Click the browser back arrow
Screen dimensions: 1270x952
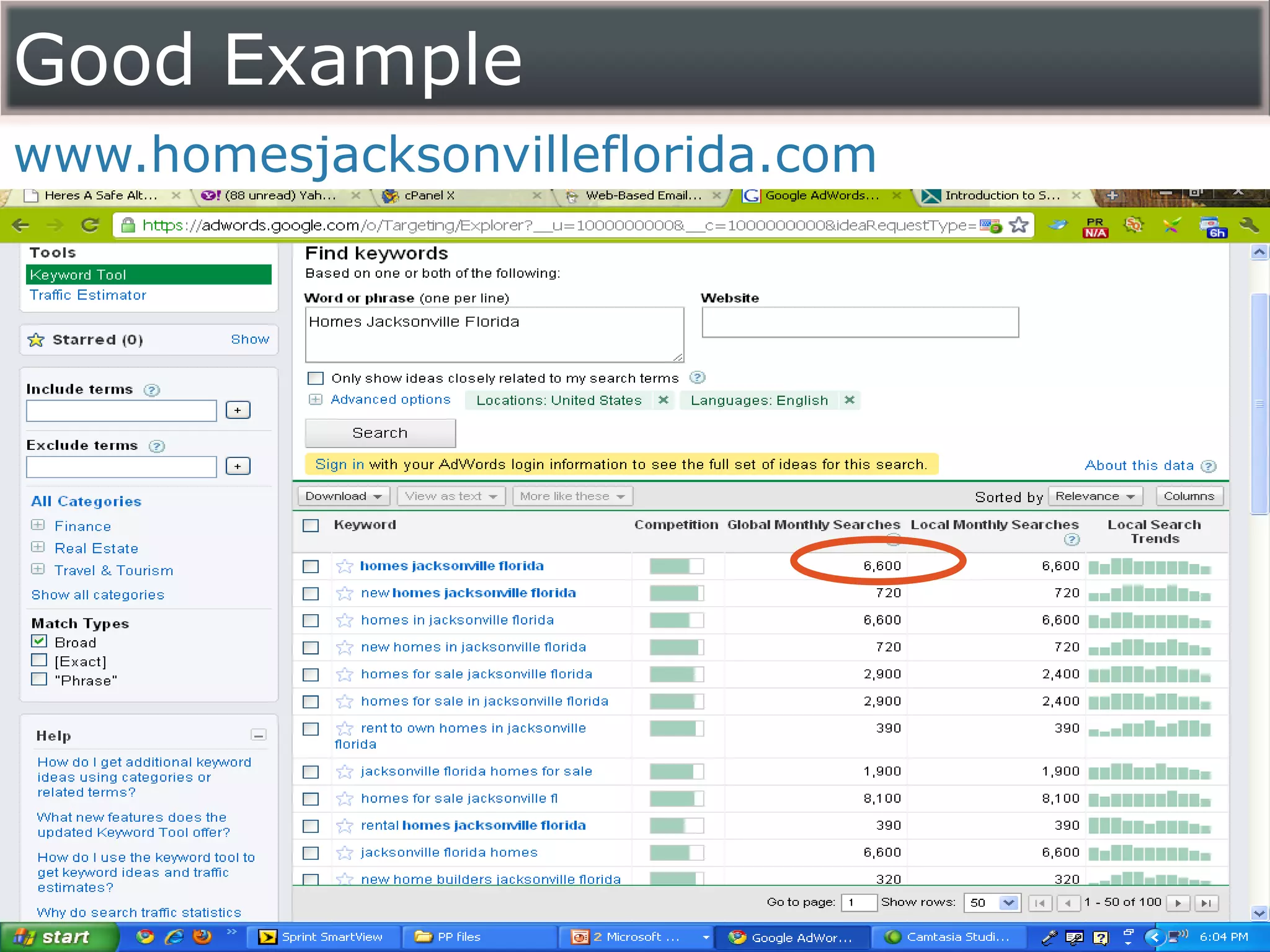point(21,225)
